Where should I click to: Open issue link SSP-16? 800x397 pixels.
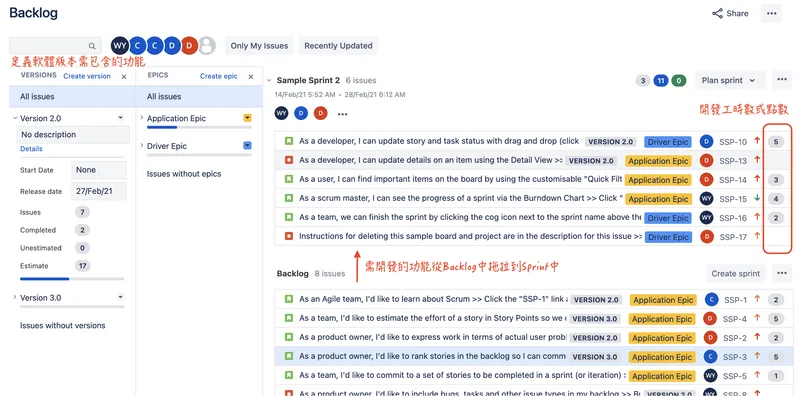point(733,218)
